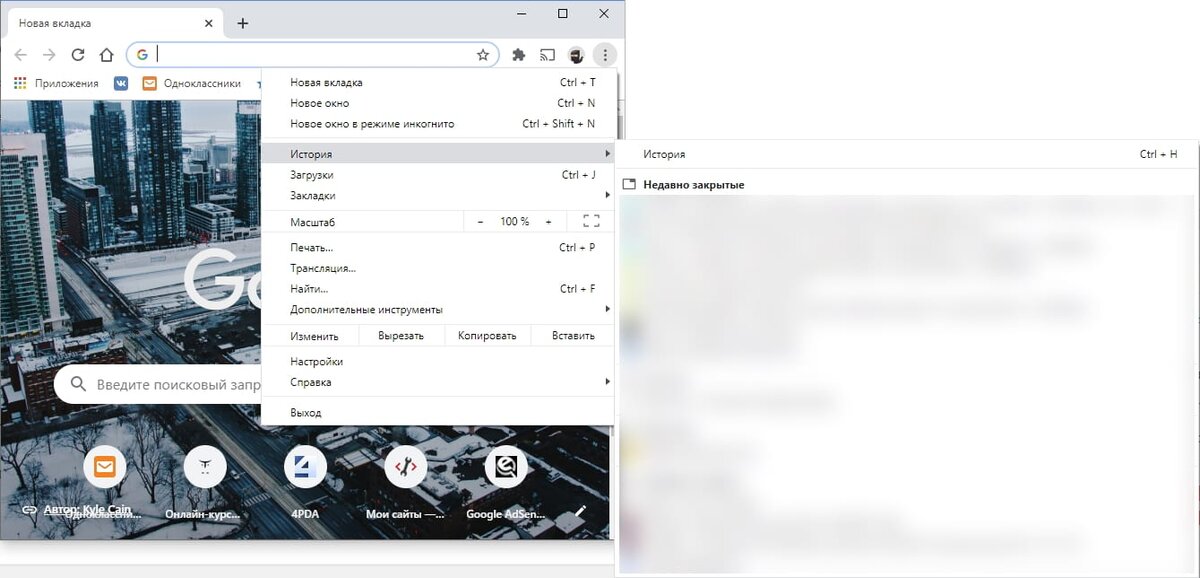Expand Дополнительные инструменты submenu
The image size is (1200, 578).
[x=438, y=309]
